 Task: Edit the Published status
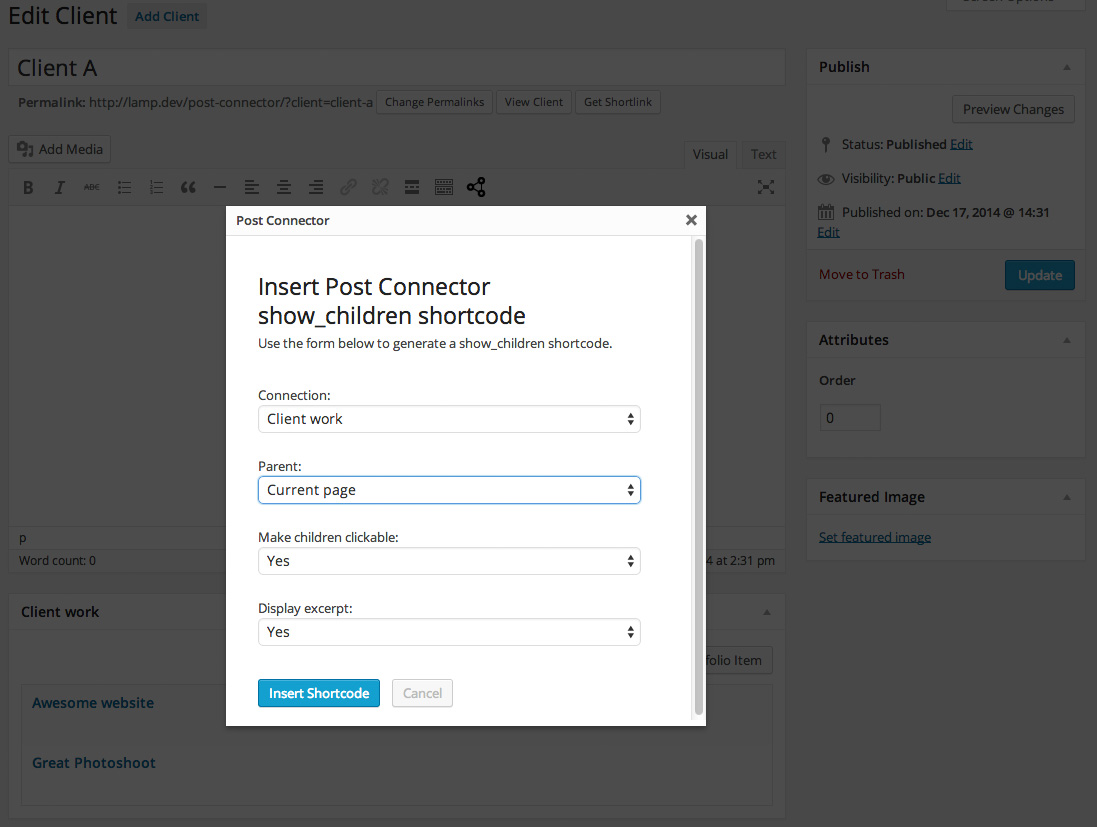961,144
